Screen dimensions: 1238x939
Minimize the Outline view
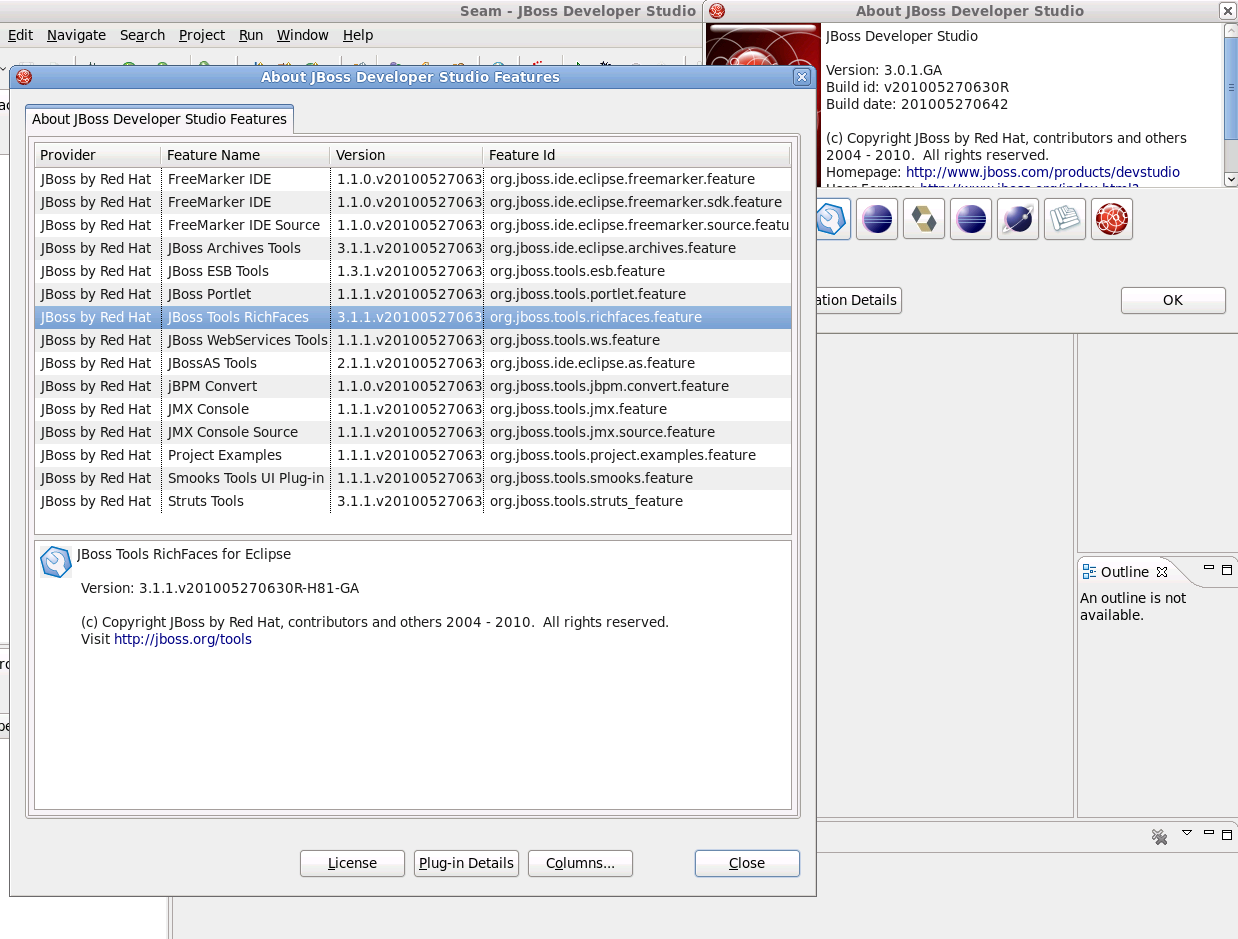[x=1209, y=568]
